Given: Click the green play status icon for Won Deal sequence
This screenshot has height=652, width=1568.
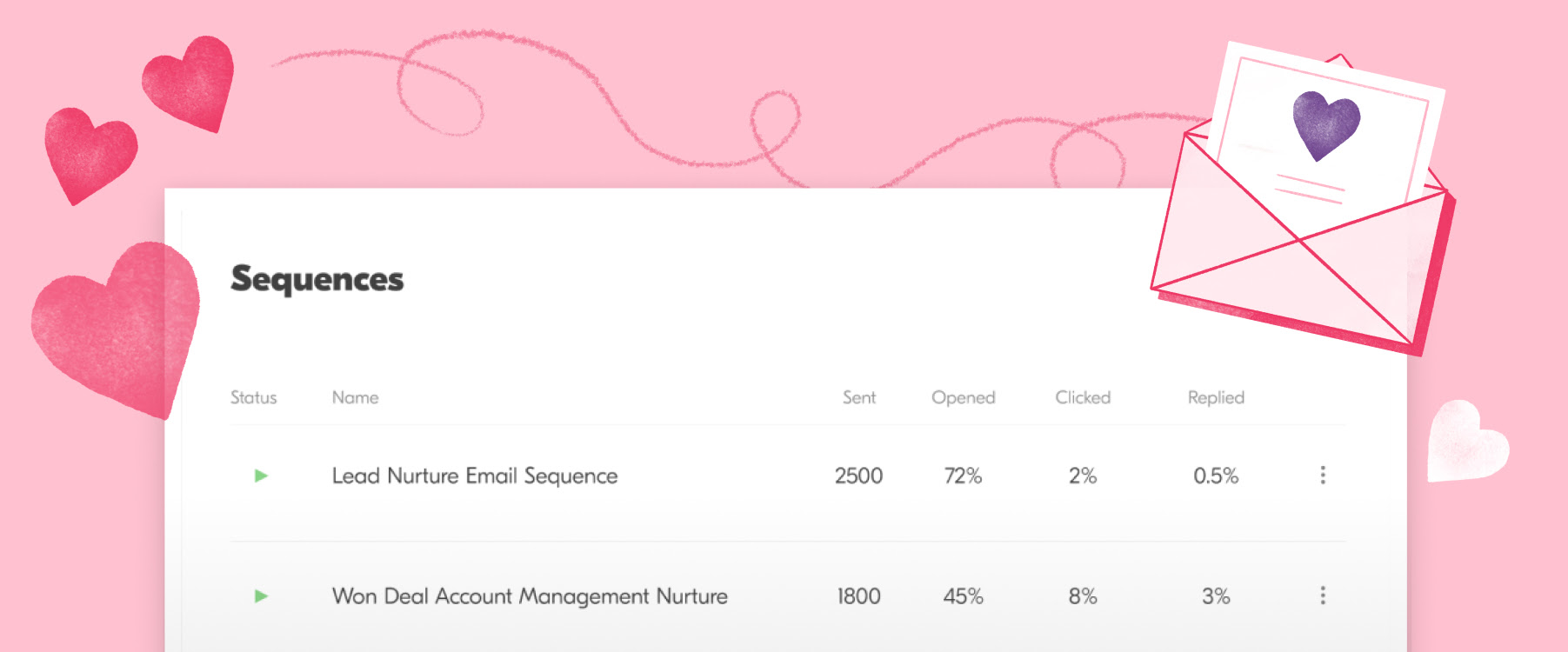Looking at the screenshot, I should tap(261, 596).
